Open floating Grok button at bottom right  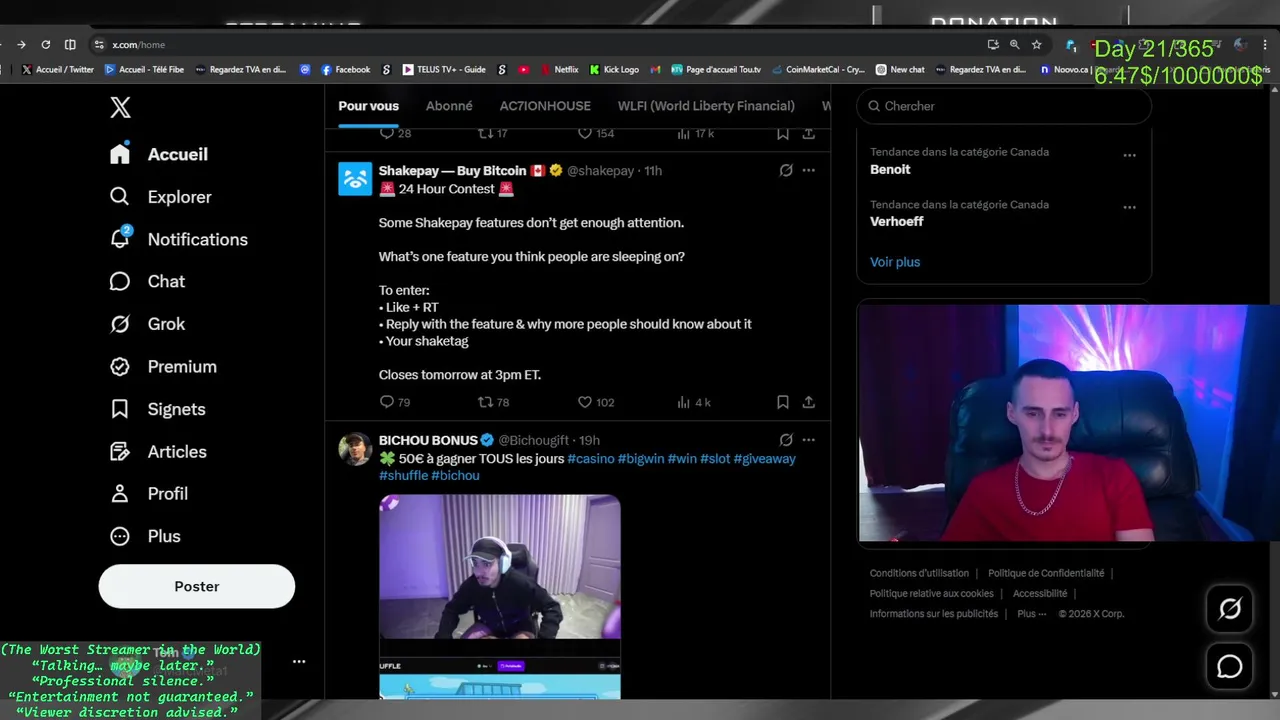point(1230,609)
